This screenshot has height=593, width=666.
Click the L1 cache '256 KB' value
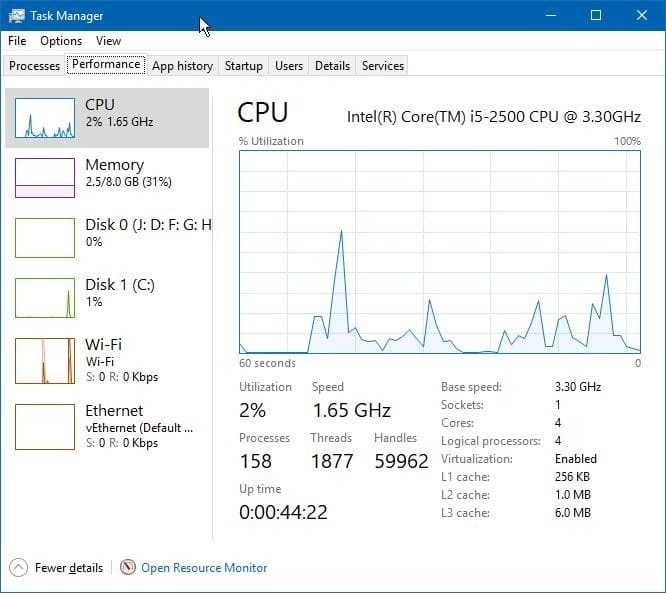572,477
